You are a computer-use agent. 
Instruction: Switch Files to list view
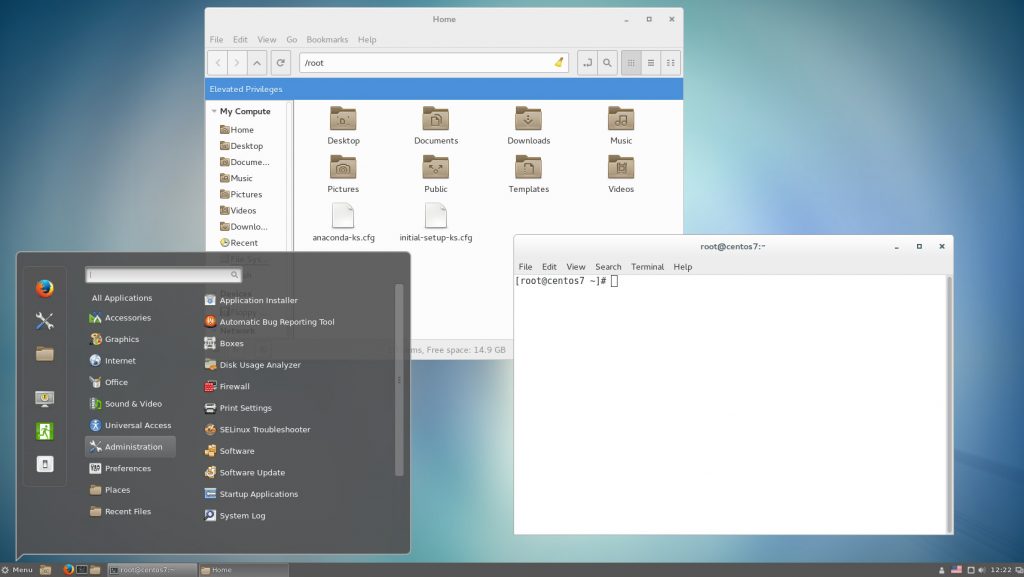[x=651, y=62]
